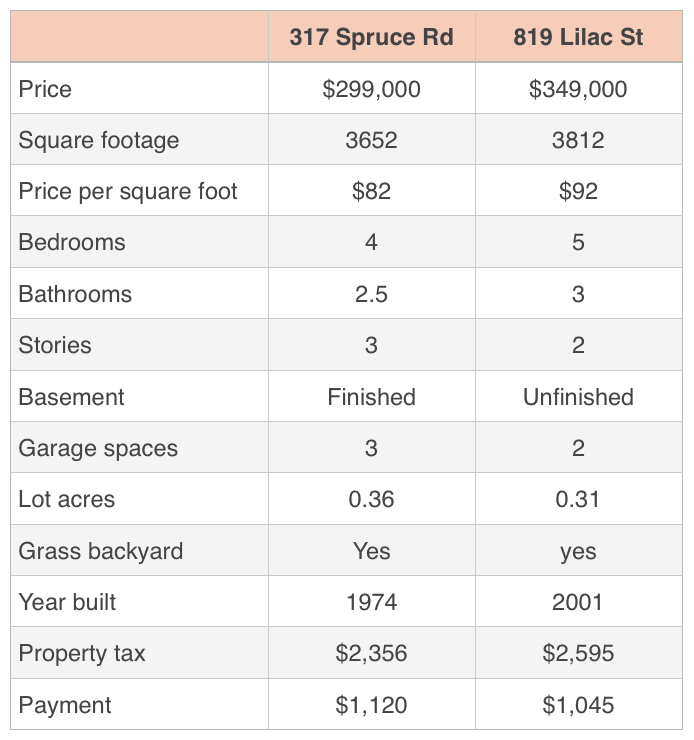The image size is (694, 740).
Task: Click the Finished basement cell
Action: (372, 396)
